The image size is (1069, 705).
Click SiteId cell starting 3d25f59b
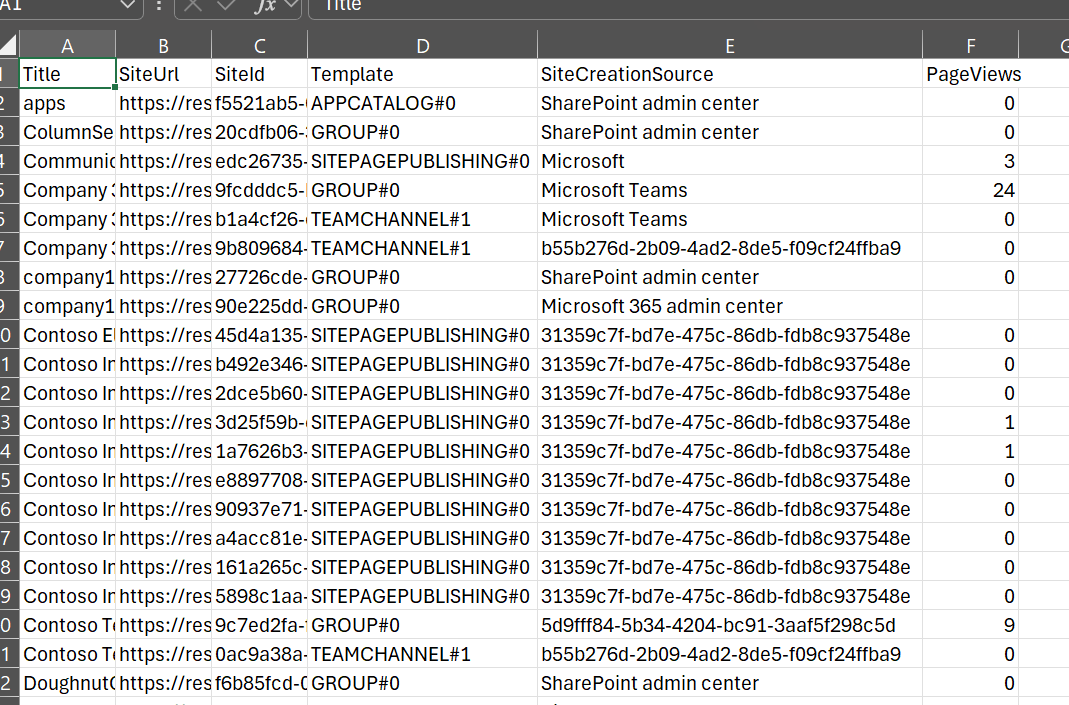[260, 422]
